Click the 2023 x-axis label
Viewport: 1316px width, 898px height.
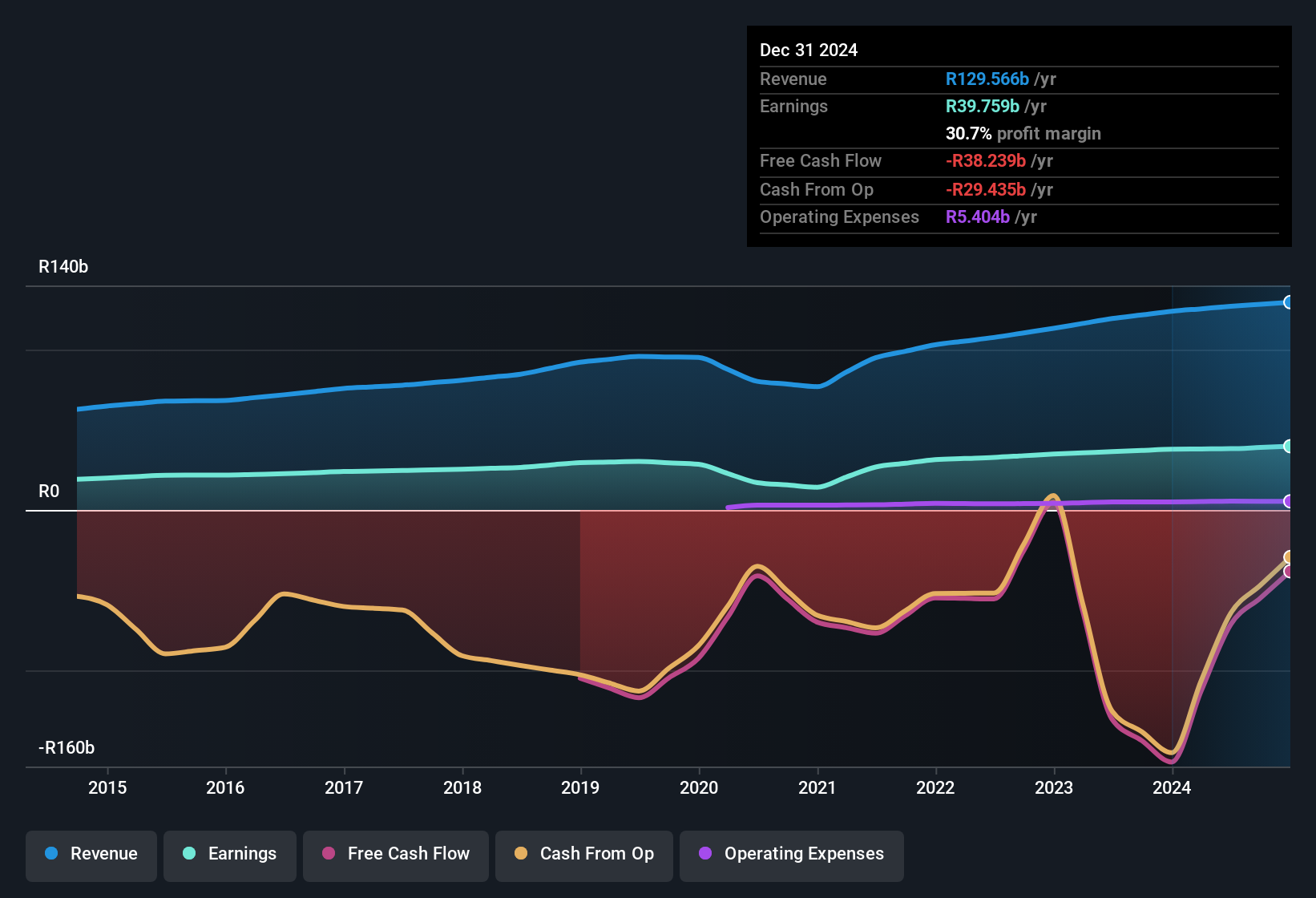click(x=1054, y=787)
